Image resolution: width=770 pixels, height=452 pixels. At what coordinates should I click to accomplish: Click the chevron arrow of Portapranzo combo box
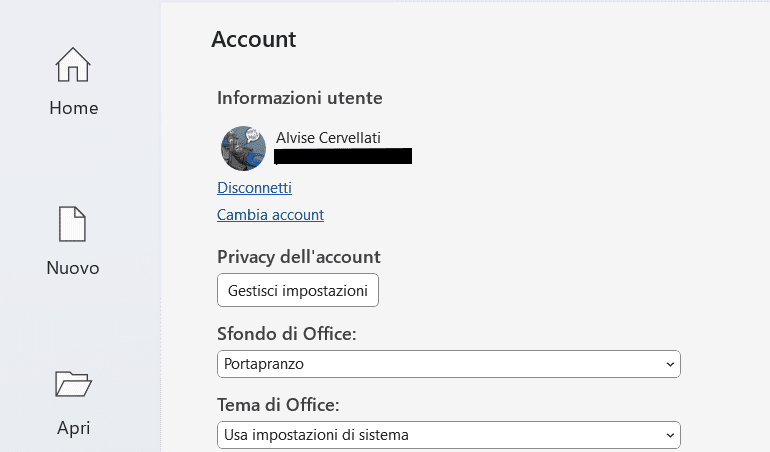click(669, 365)
